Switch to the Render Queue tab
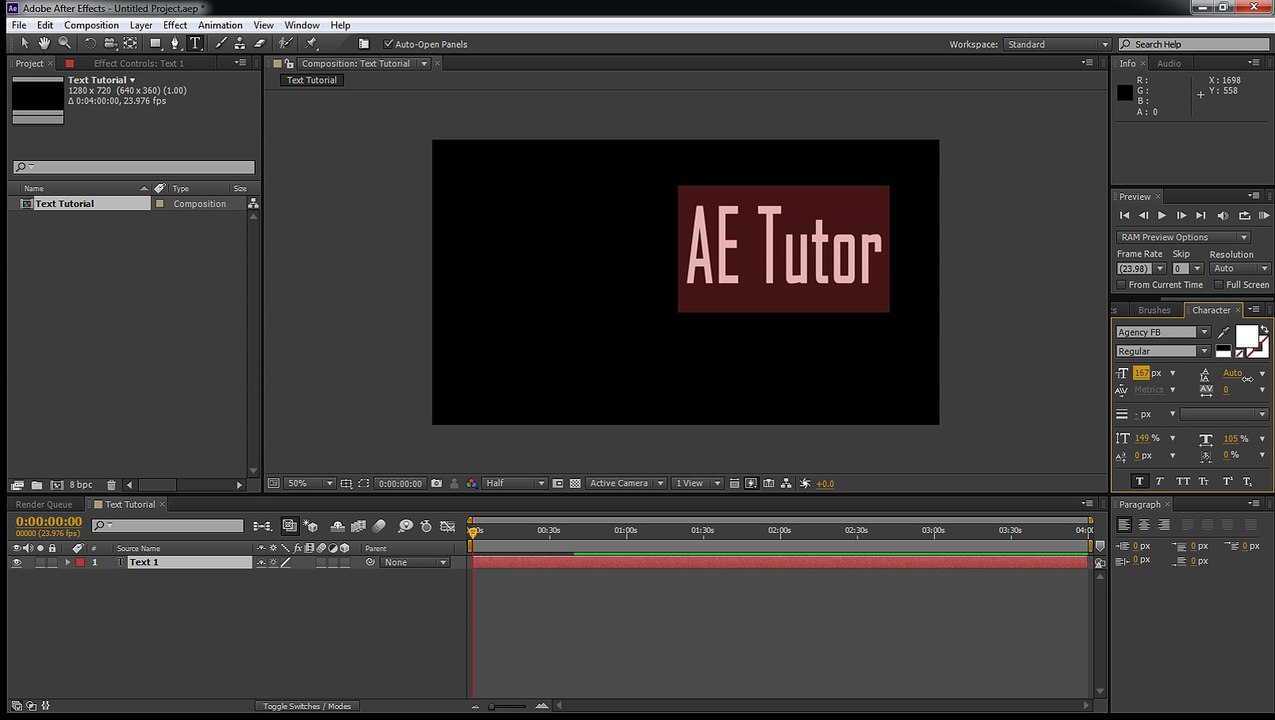 [44, 504]
